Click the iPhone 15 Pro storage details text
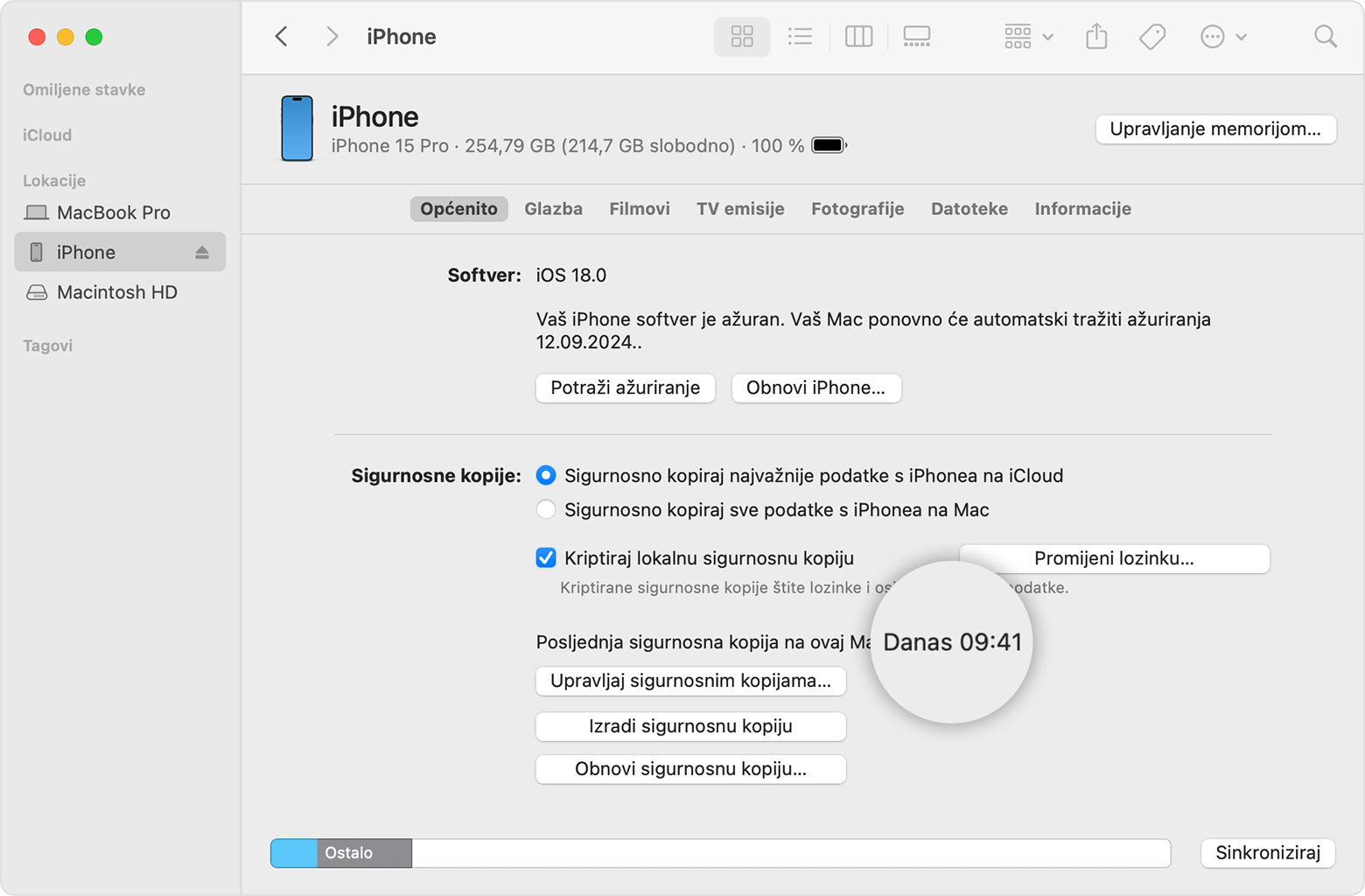 (567, 145)
